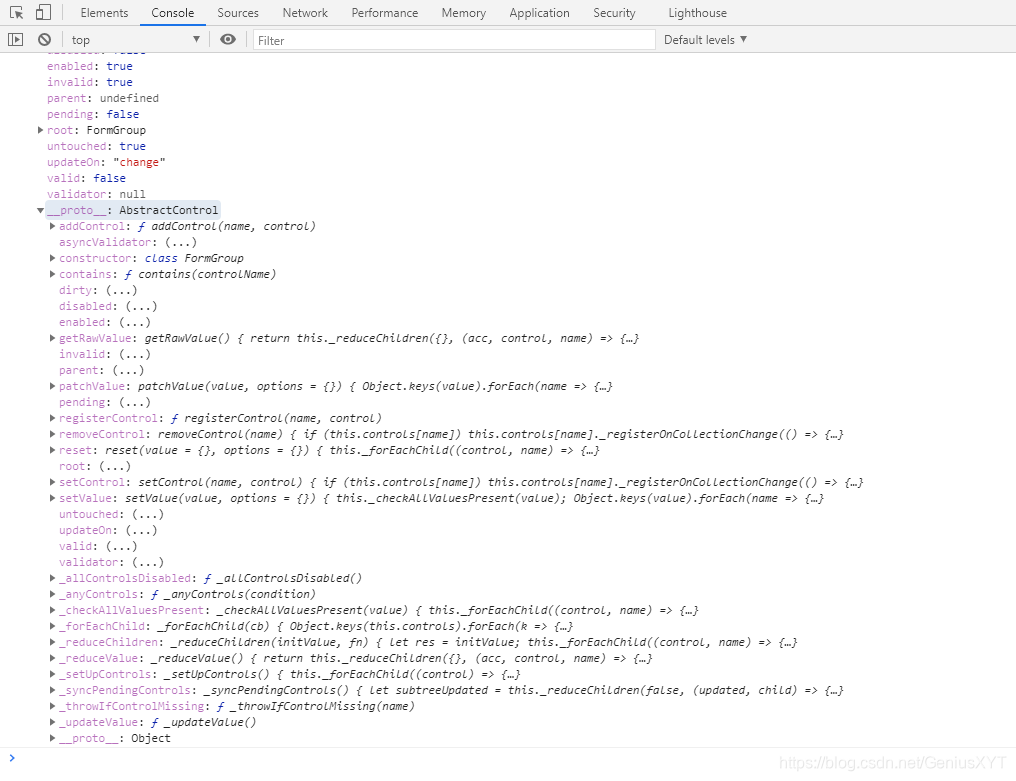The height and width of the screenshot is (781, 1016).
Task: Expand the _syncPendingControls entry
Action: 52,690
